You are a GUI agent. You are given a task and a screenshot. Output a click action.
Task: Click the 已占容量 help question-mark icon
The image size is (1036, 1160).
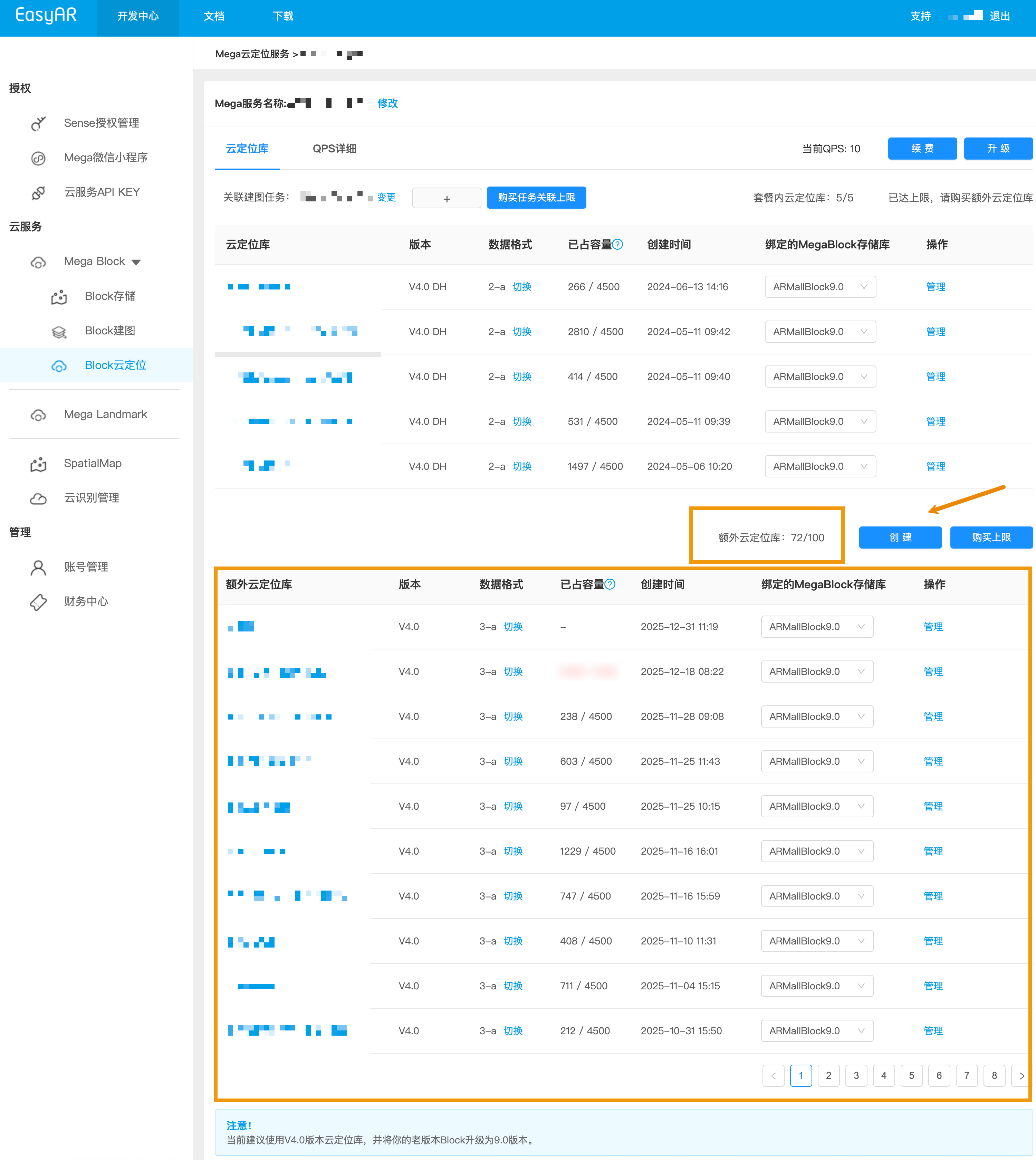(x=617, y=244)
